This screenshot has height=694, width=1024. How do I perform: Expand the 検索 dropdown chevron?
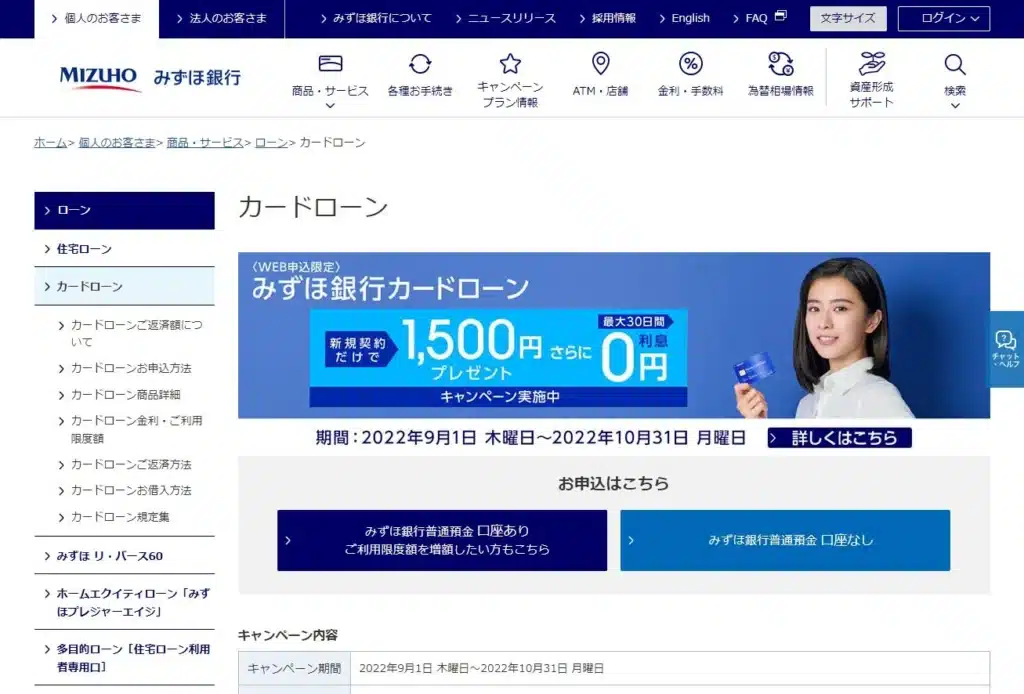pyautogui.click(x=955, y=105)
